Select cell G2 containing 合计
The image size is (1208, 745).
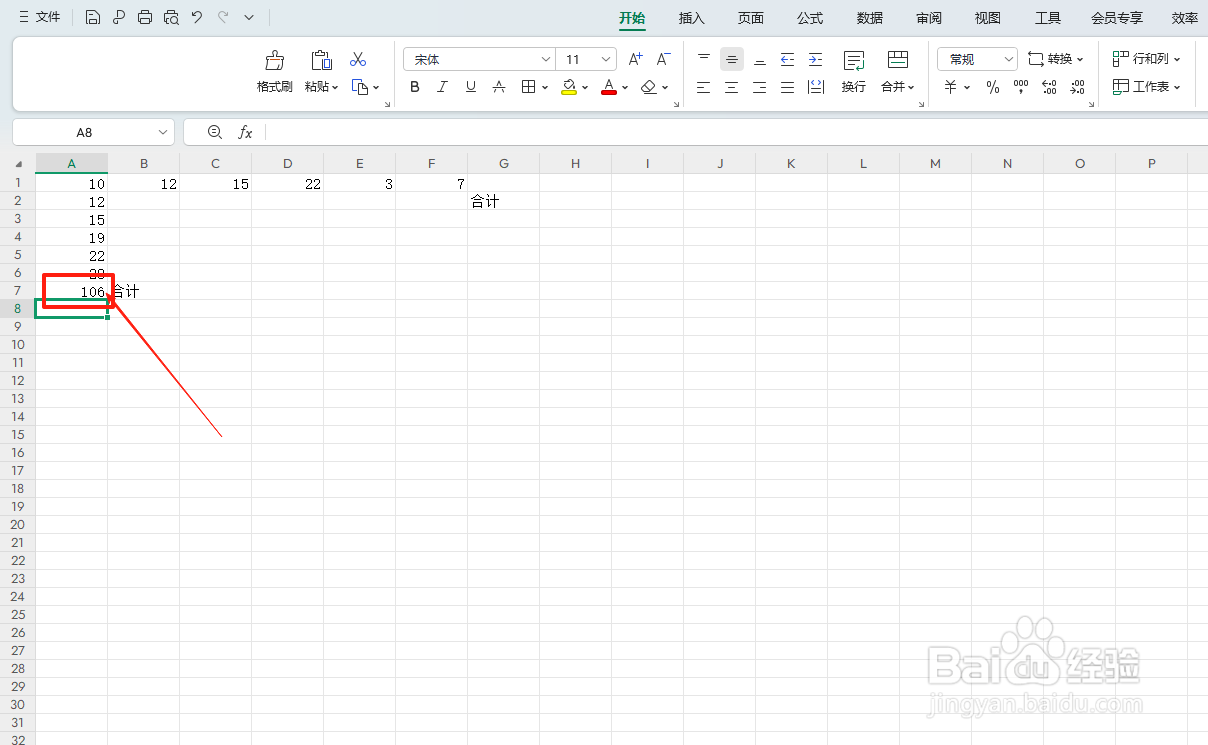(504, 201)
